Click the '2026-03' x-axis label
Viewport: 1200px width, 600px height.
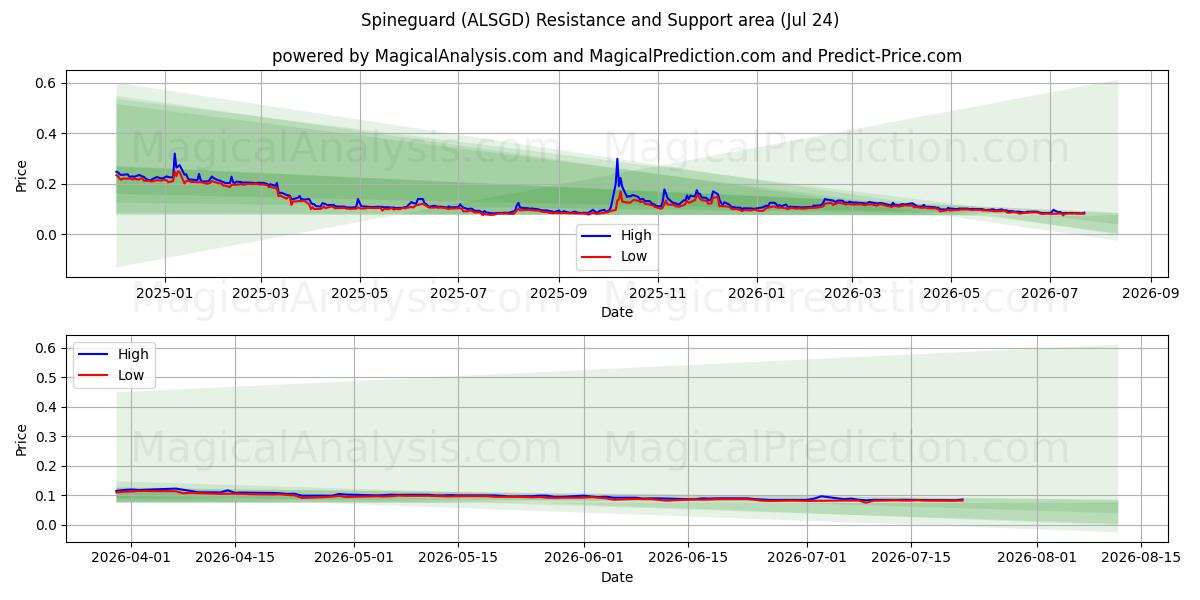[x=852, y=294]
